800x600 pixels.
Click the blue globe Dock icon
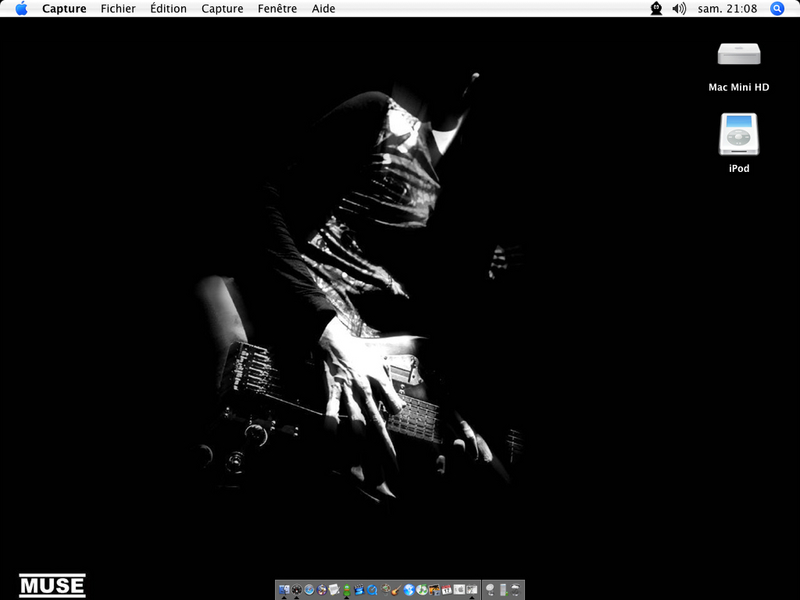pos(409,590)
